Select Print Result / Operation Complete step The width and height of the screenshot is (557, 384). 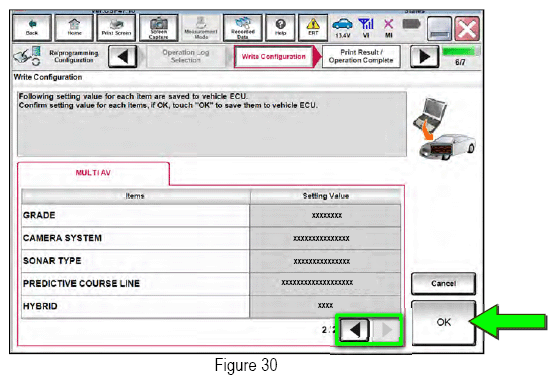coord(361,56)
